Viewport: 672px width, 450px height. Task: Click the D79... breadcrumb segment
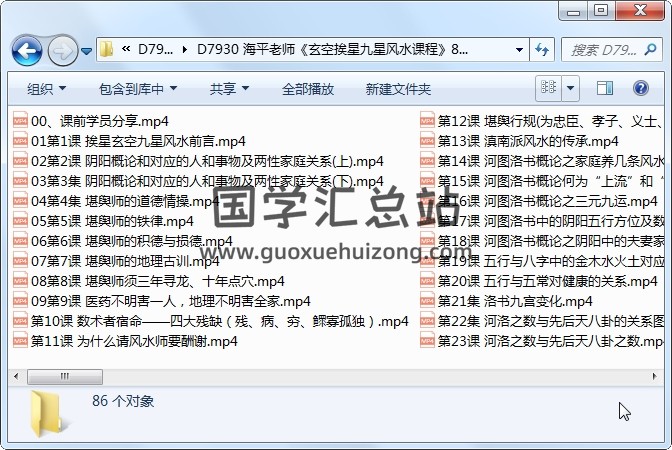(155, 50)
